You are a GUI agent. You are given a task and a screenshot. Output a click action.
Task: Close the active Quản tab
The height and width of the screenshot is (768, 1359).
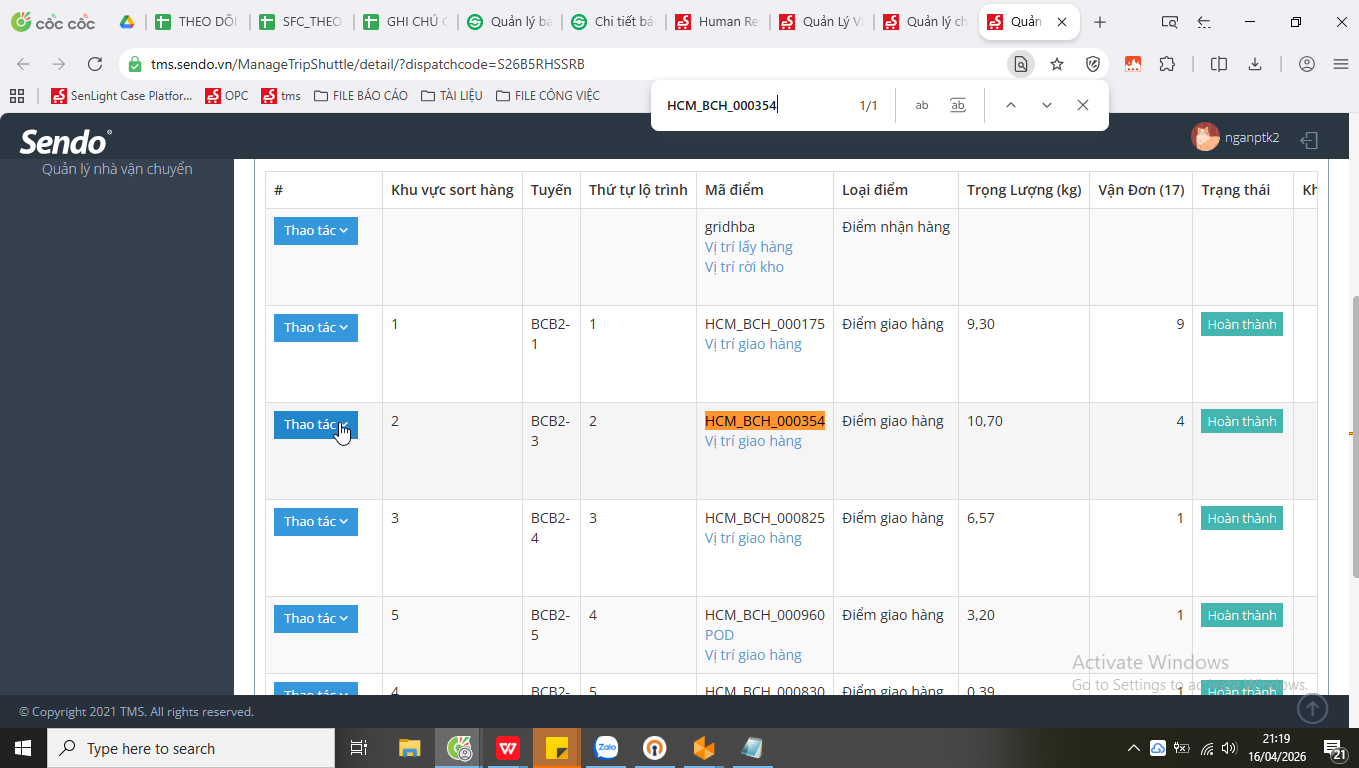tap(1062, 22)
